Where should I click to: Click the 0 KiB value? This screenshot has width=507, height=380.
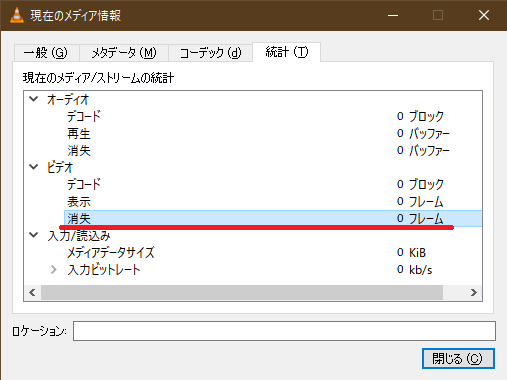coord(411,252)
